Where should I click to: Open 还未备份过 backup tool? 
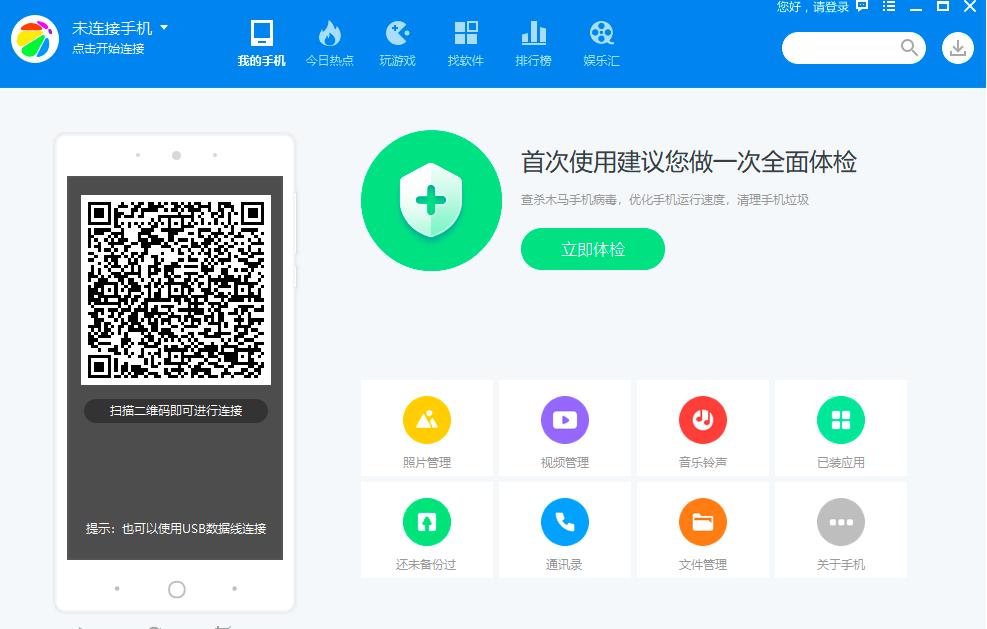[x=427, y=530]
